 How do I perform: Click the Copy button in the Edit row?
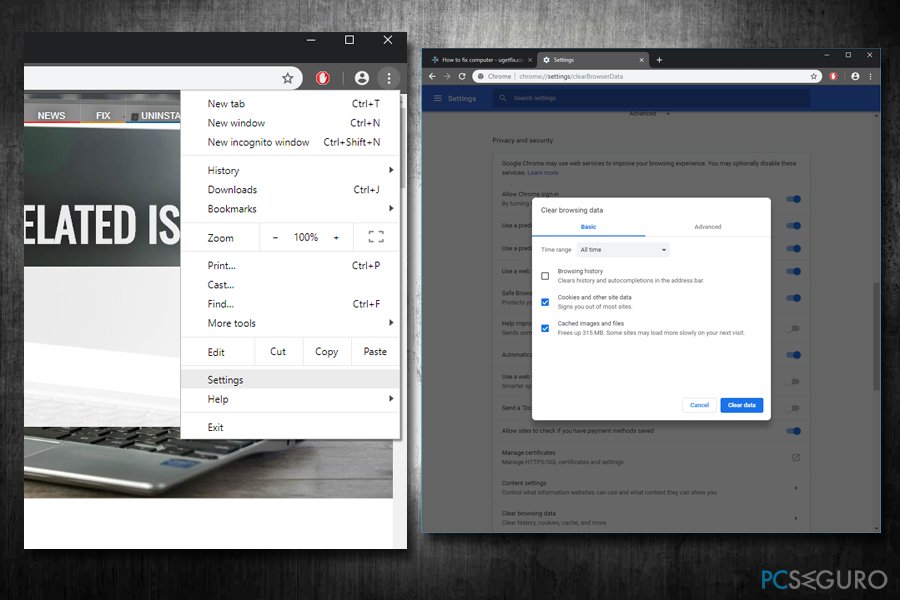pyautogui.click(x=326, y=351)
